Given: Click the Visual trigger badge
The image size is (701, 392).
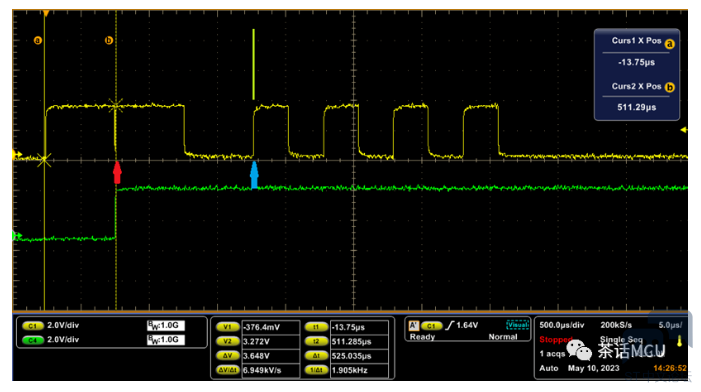Looking at the screenshot, I should point(517,325).
